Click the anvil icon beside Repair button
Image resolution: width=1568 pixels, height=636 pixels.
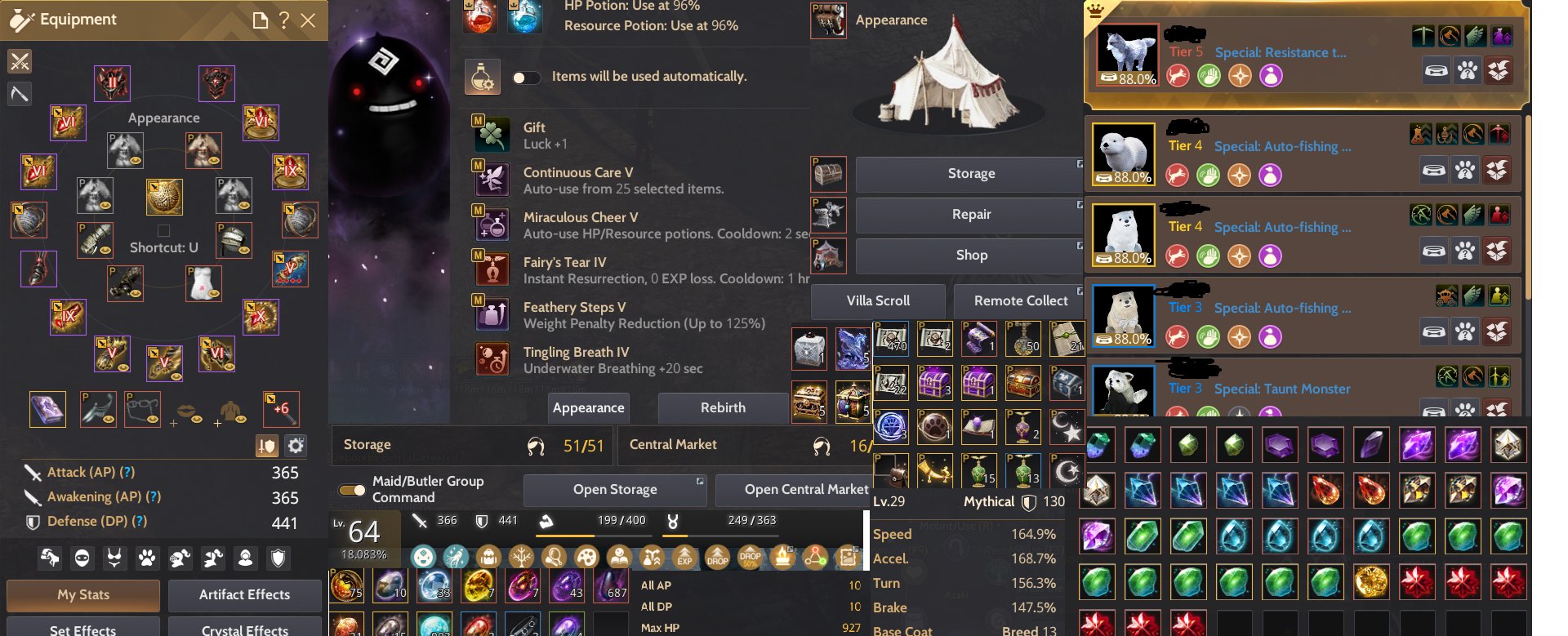coord(828,215)
